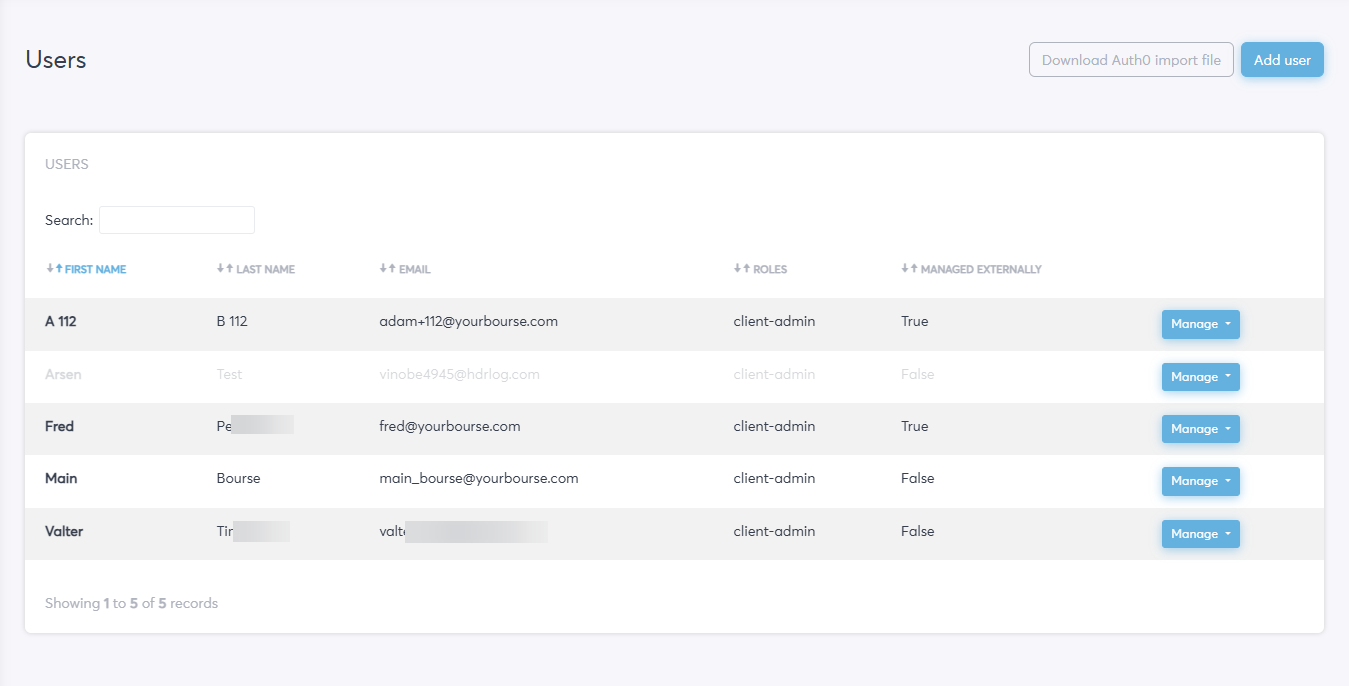The image size is (1349, 686).
Task: Sort table by Email column header
Action: tap(415, 269)
